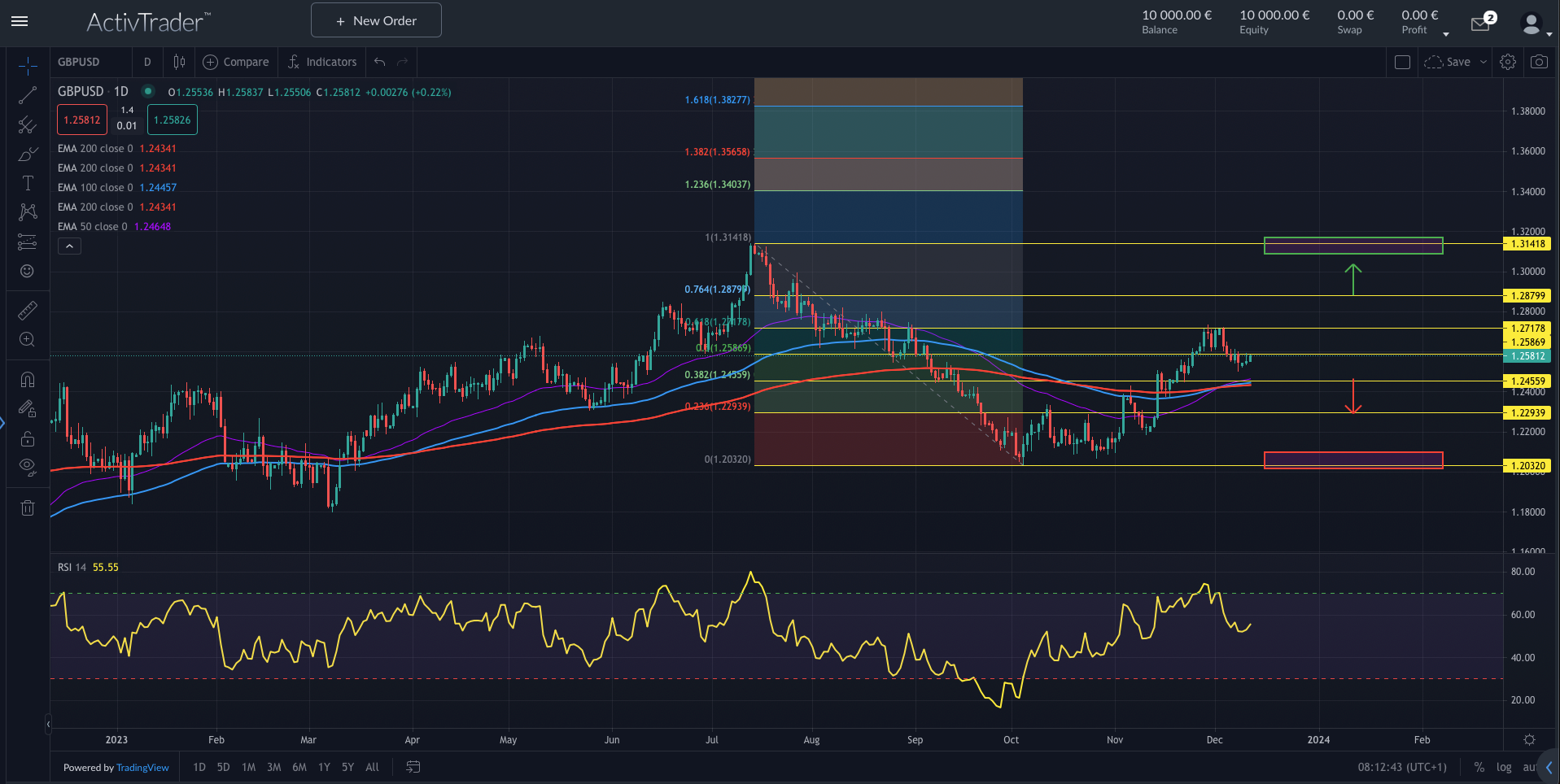1560x784 pixels.
Task: Collapse the EMA indicators list arrow
Action: point(69,246)
